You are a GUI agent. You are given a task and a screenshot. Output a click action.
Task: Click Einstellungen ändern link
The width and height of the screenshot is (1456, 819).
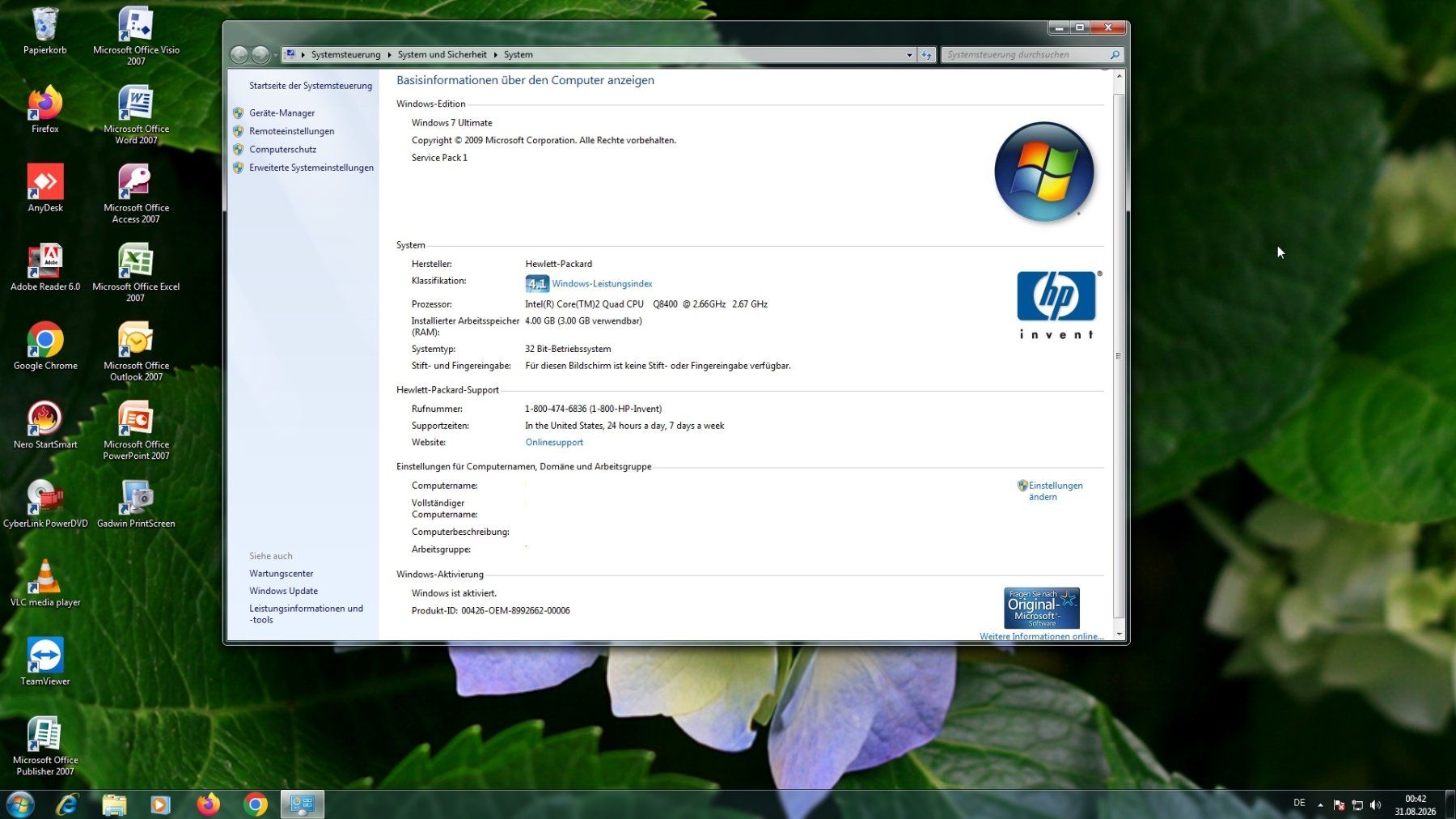1055,490
